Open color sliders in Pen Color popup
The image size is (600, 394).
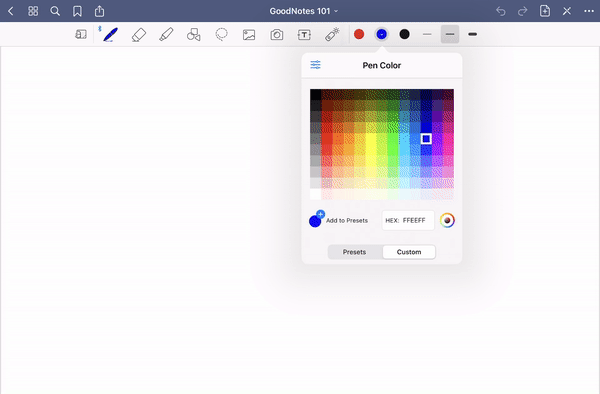(316, 65)
